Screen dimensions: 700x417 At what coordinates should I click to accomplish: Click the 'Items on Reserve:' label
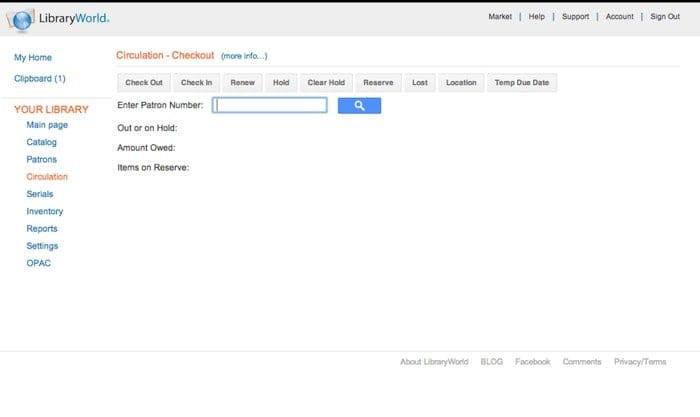point(153,167)
